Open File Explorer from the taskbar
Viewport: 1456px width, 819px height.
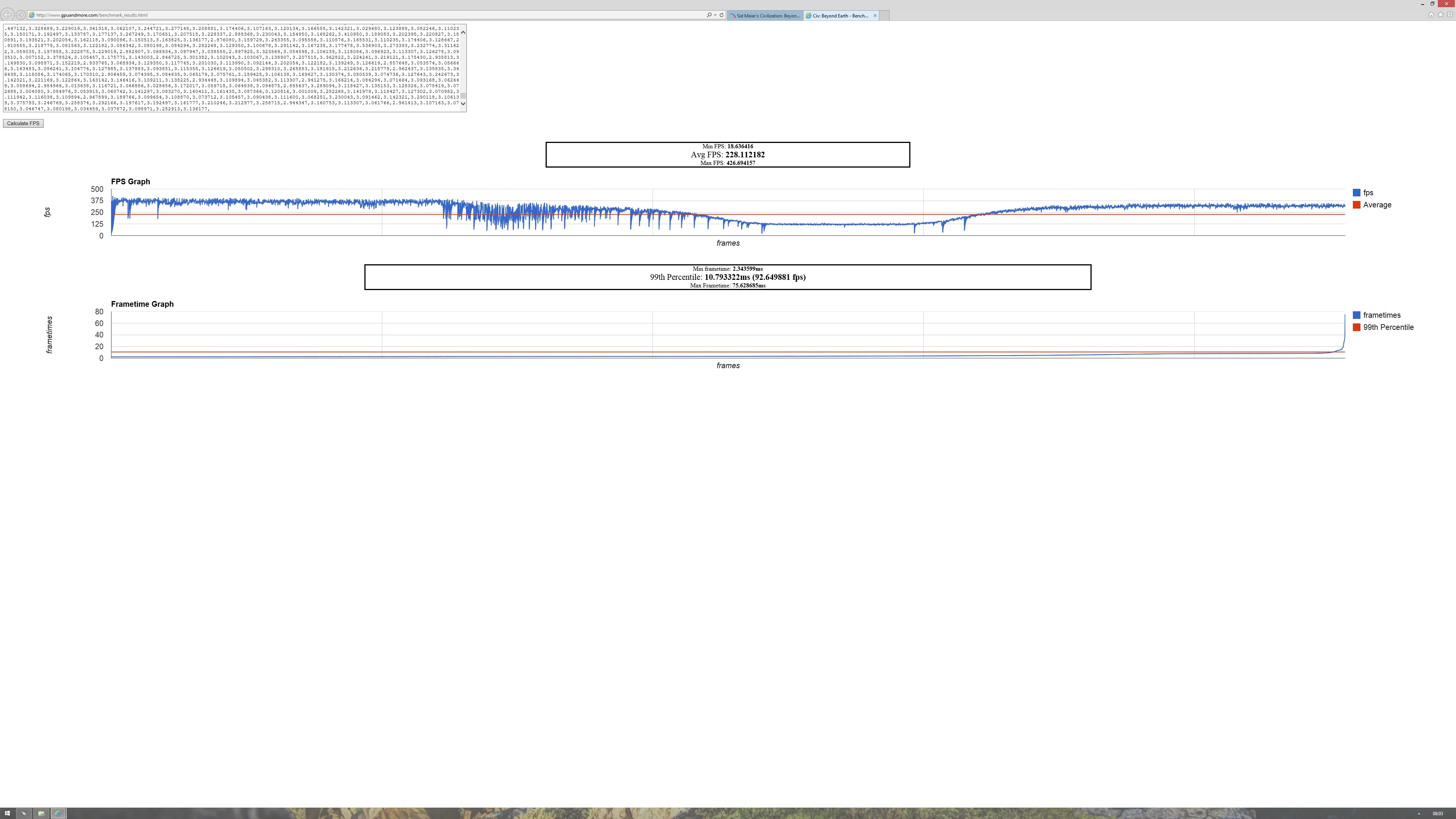[41, 813]
